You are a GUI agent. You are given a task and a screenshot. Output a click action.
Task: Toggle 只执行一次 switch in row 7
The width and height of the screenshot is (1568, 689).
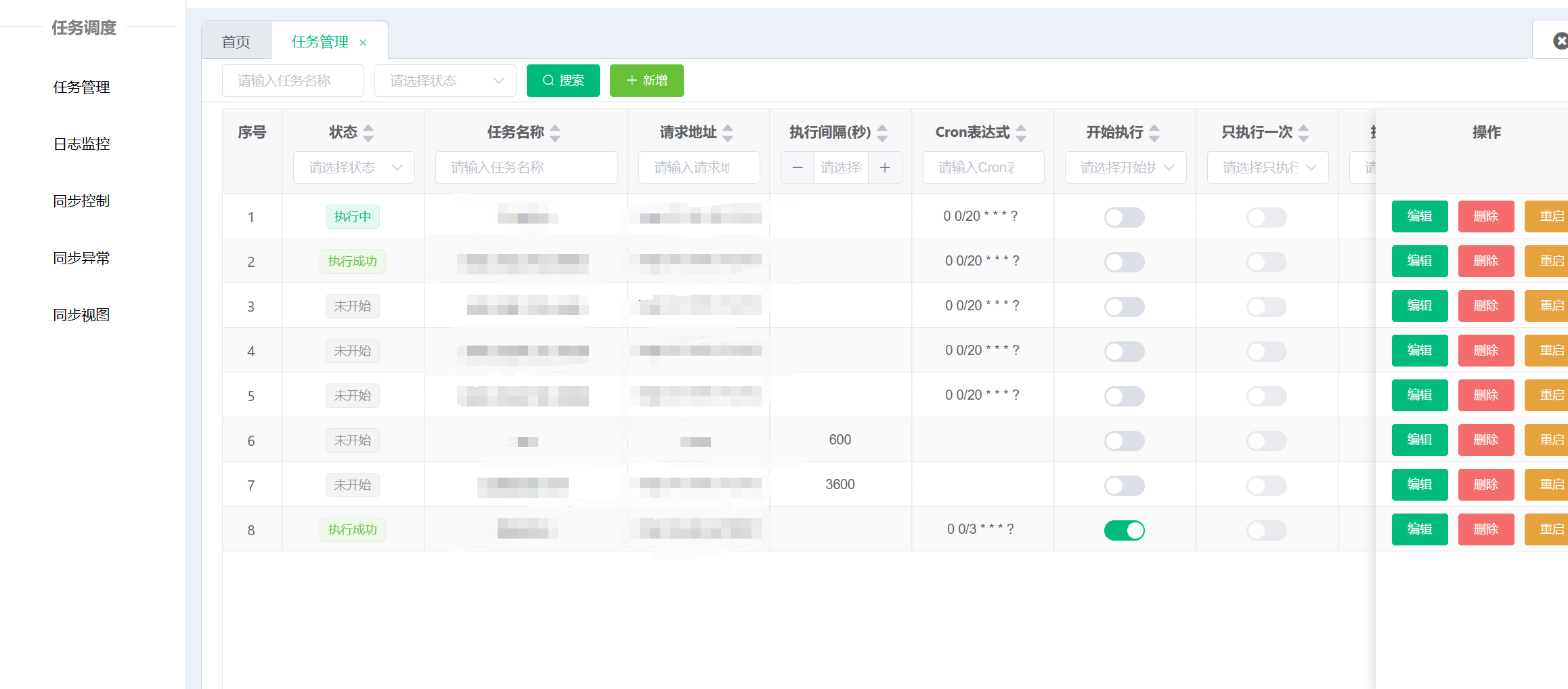pyautogui.click(x=1267, y=485)
